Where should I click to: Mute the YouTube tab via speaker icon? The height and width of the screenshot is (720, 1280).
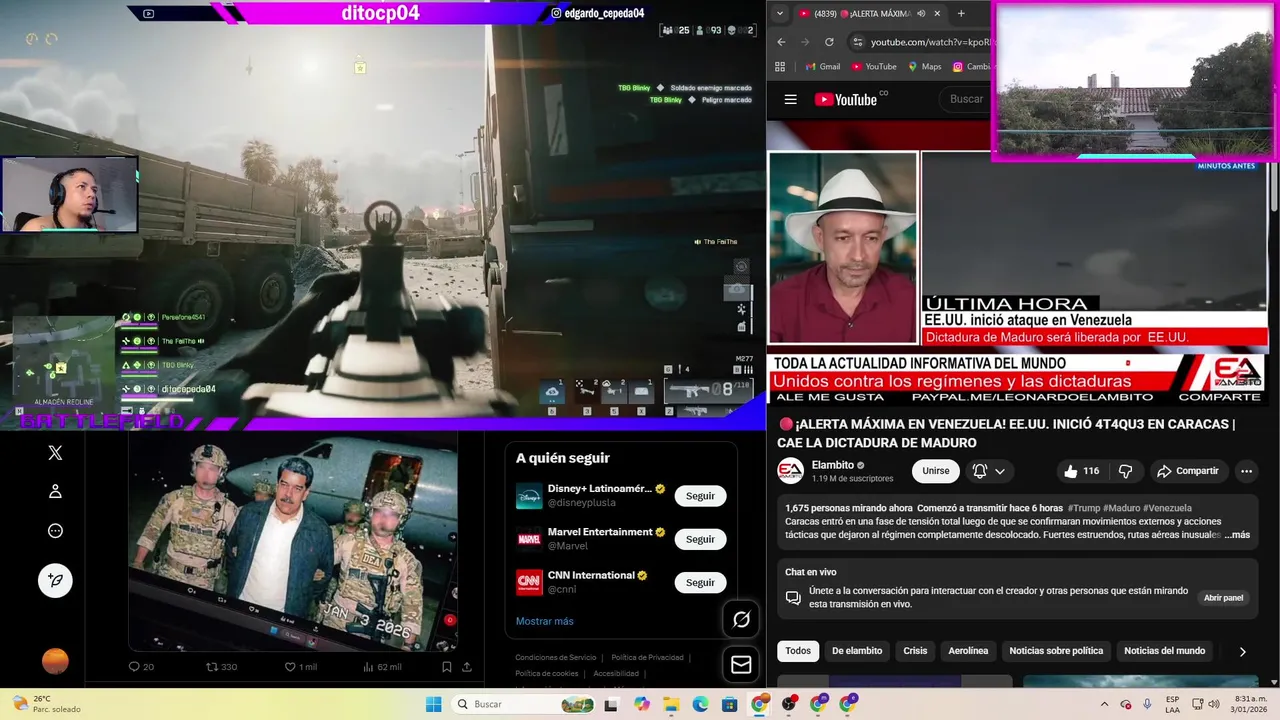(920, 13)
